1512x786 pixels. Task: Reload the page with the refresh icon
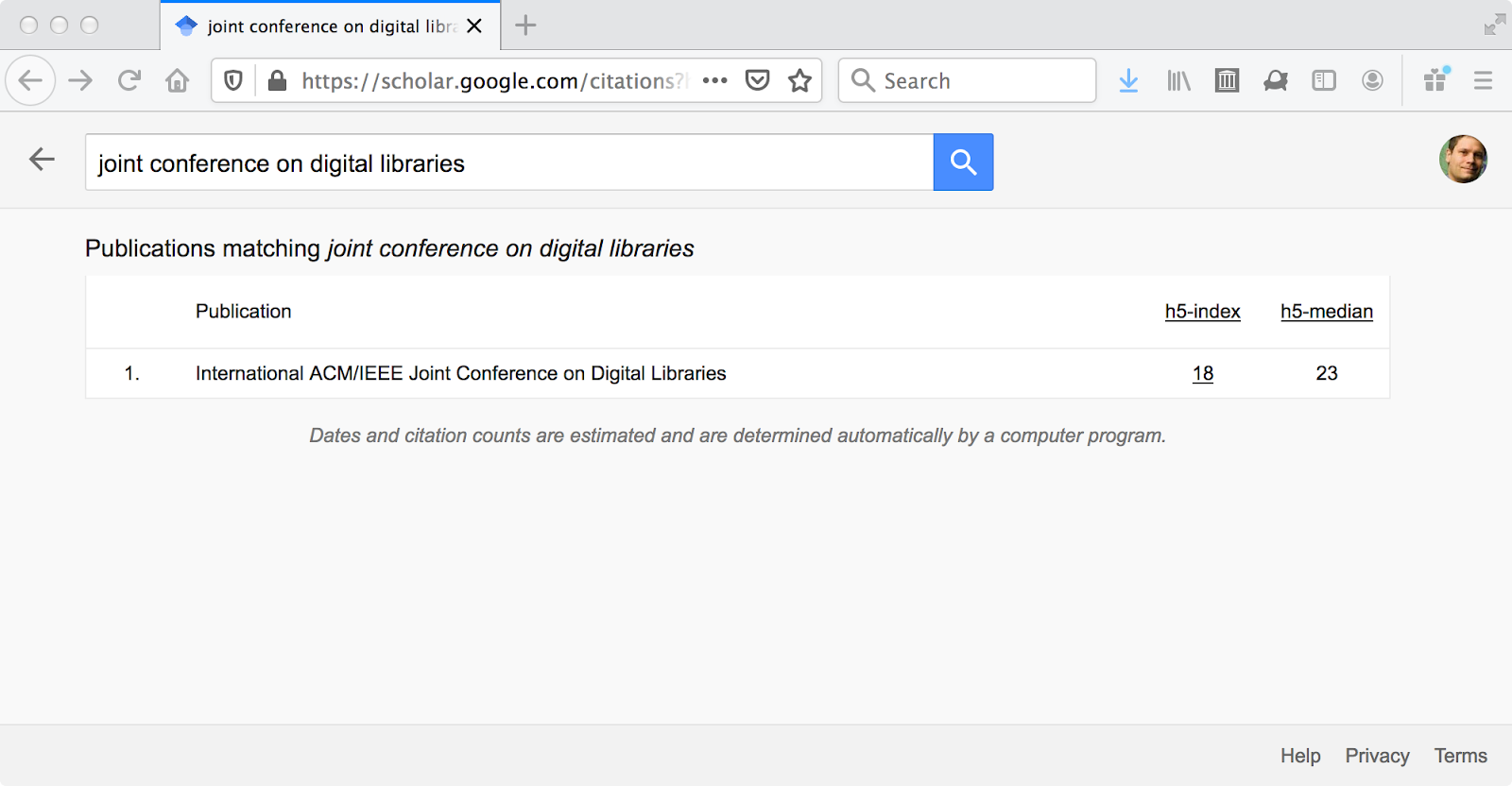click(x=129, y=80)
